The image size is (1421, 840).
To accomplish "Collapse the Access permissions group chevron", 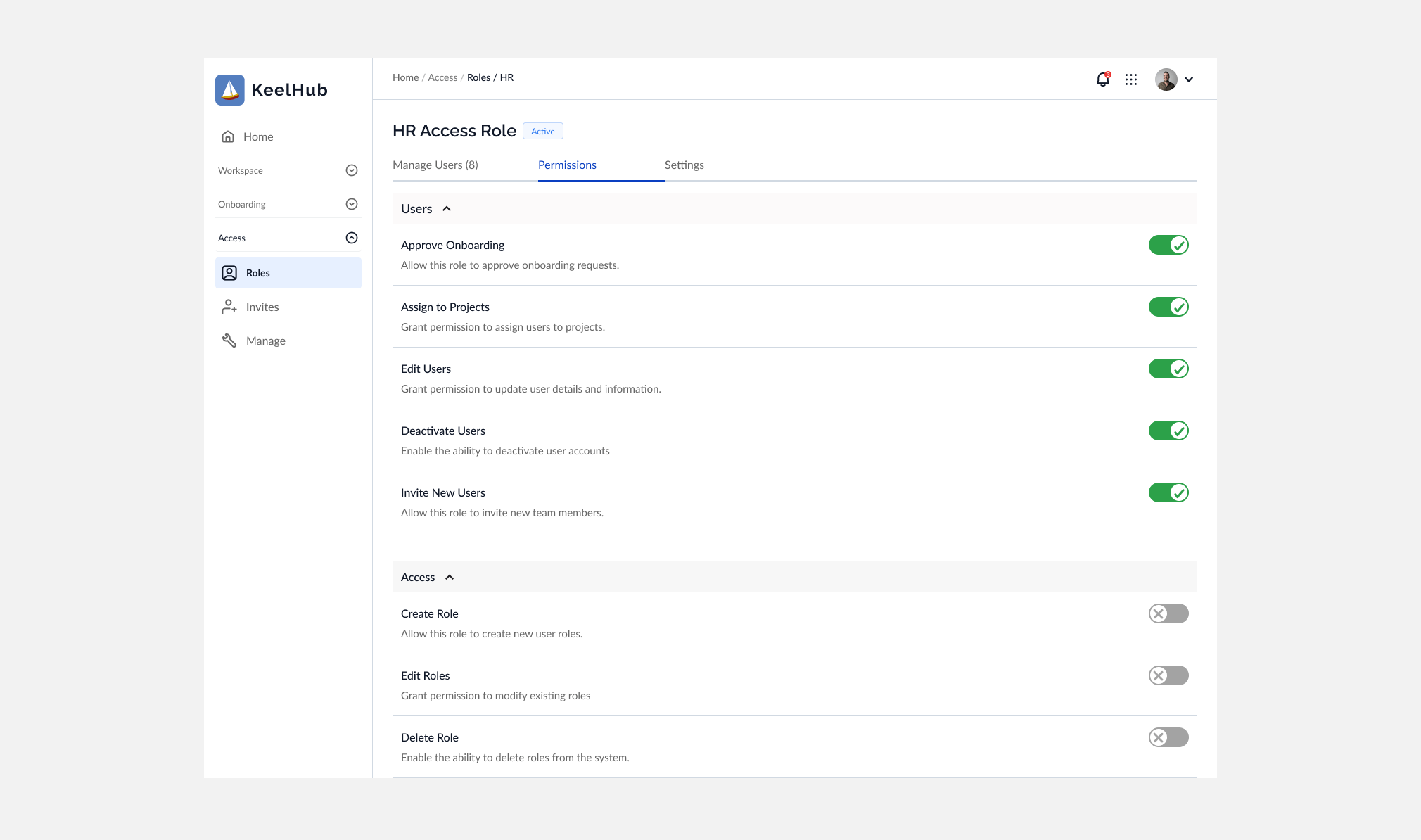I will tap(450, 578).
